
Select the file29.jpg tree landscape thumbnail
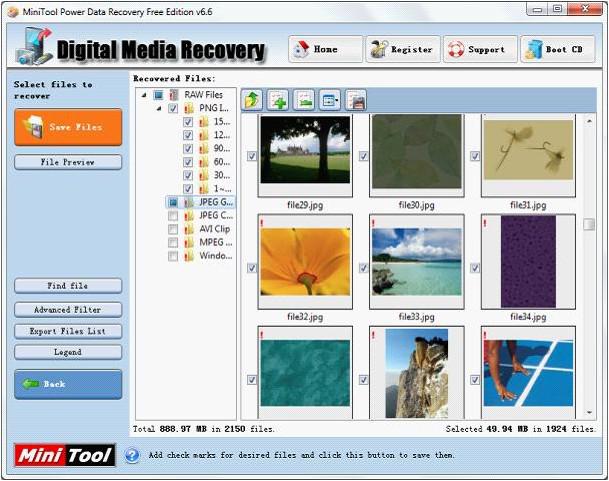(305, 150)
